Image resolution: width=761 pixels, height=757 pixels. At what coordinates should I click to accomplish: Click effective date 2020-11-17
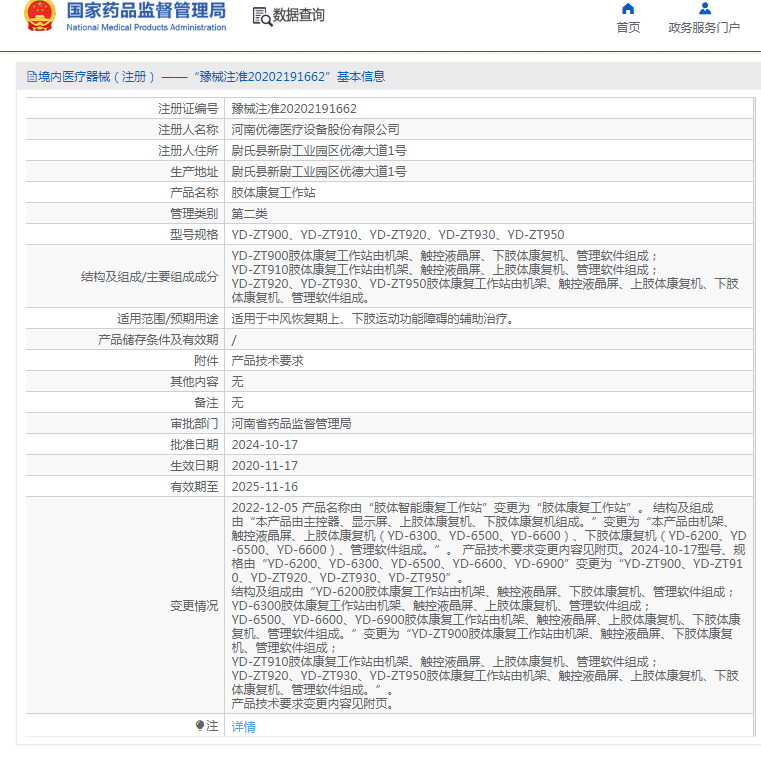pyautogui.click(x=265, y=466)
